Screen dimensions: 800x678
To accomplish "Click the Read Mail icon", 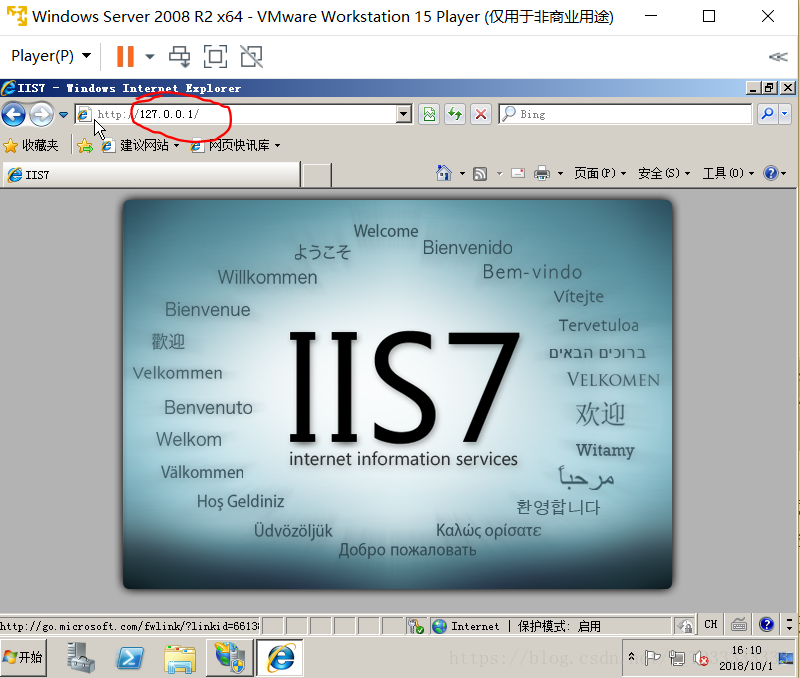I will pyautogui.click(x=518, y=174).
